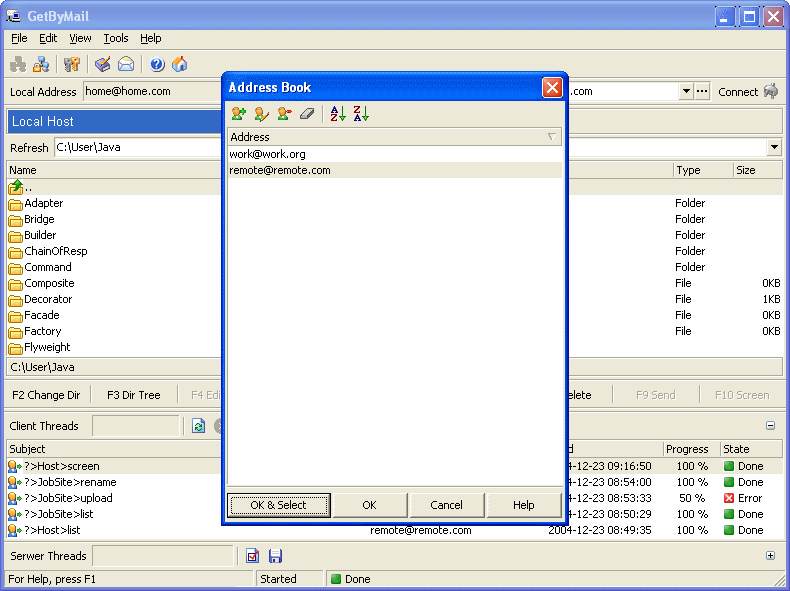Image resolution: width=790 pixels, height=591 pixels.
Task: Click the green Done status bar indicator
Action: 336,579
